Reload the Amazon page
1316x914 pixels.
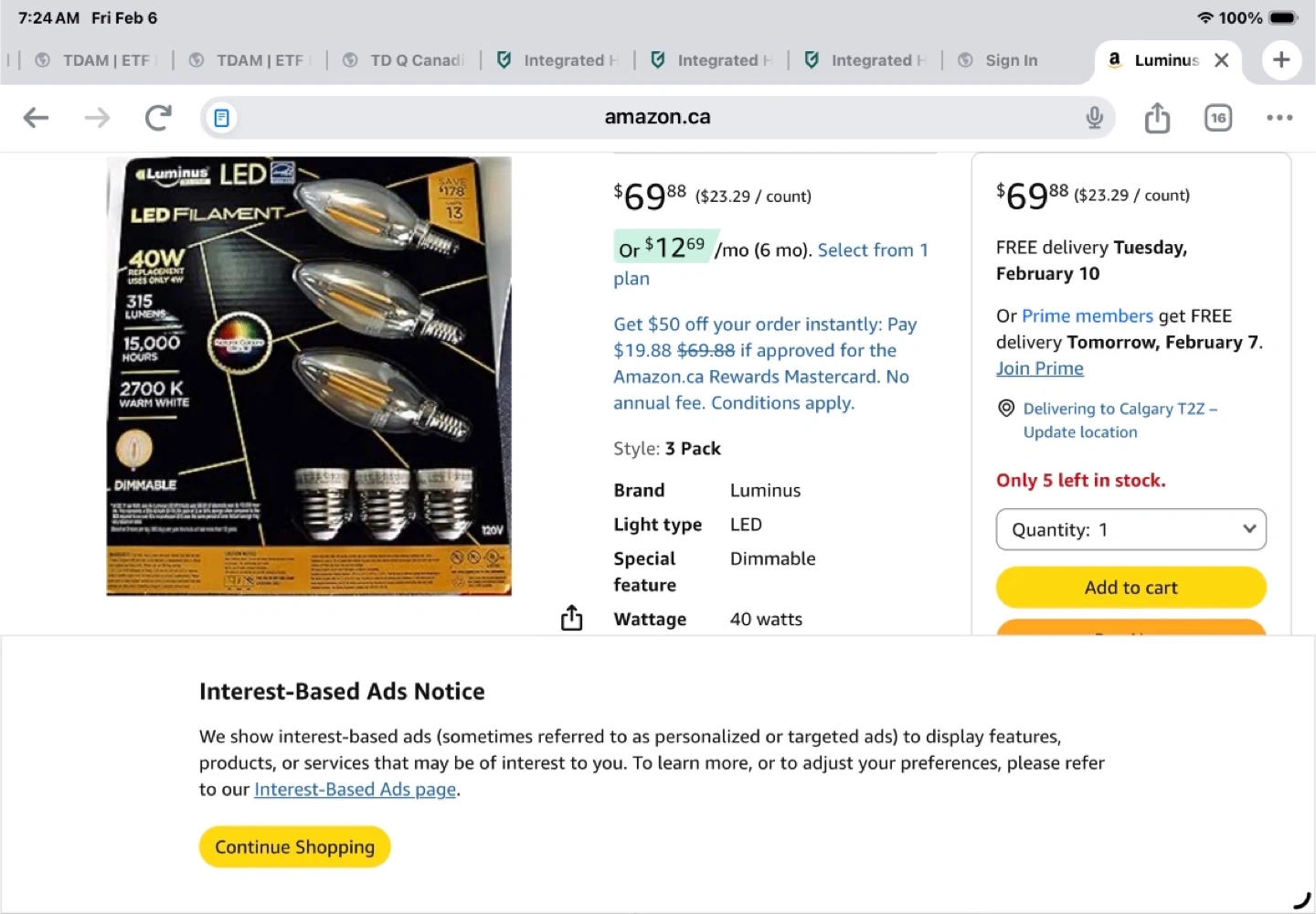[x=158, y=117]
